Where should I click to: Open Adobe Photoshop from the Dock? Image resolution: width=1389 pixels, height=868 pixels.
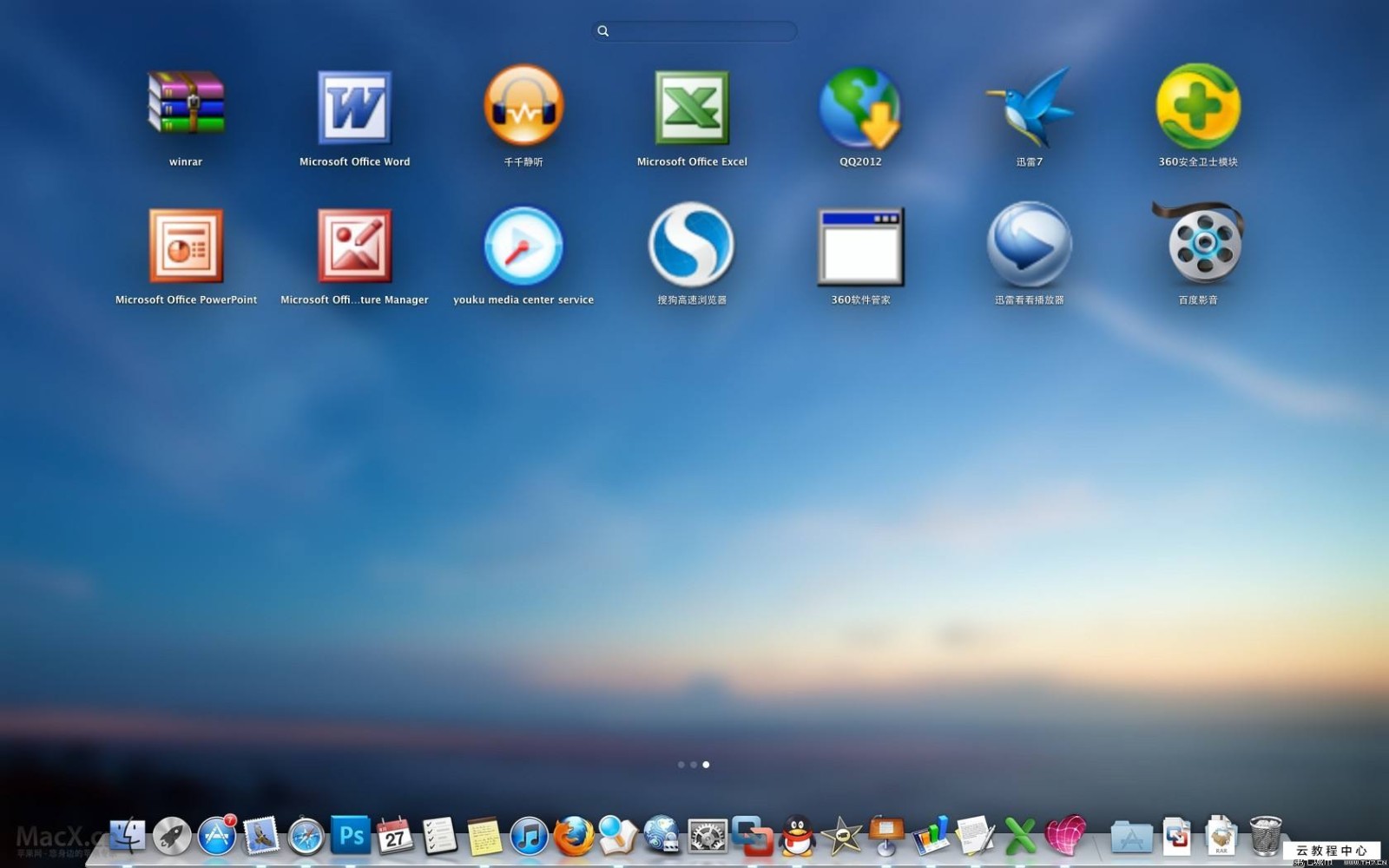(x=351, y=837)
